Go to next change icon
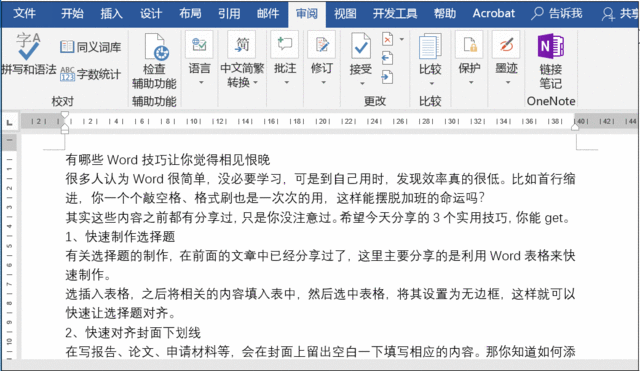Viewport: 640px width, 371px height. [x=387, y=77]
